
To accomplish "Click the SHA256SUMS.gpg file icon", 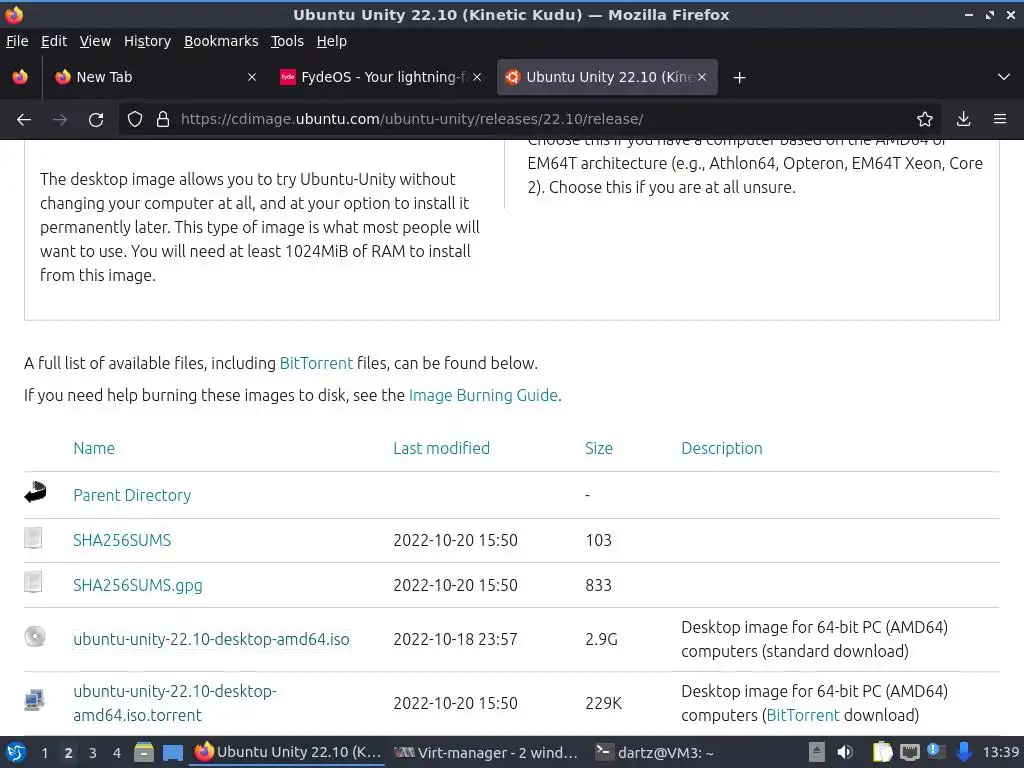I will tap(33, 582).
